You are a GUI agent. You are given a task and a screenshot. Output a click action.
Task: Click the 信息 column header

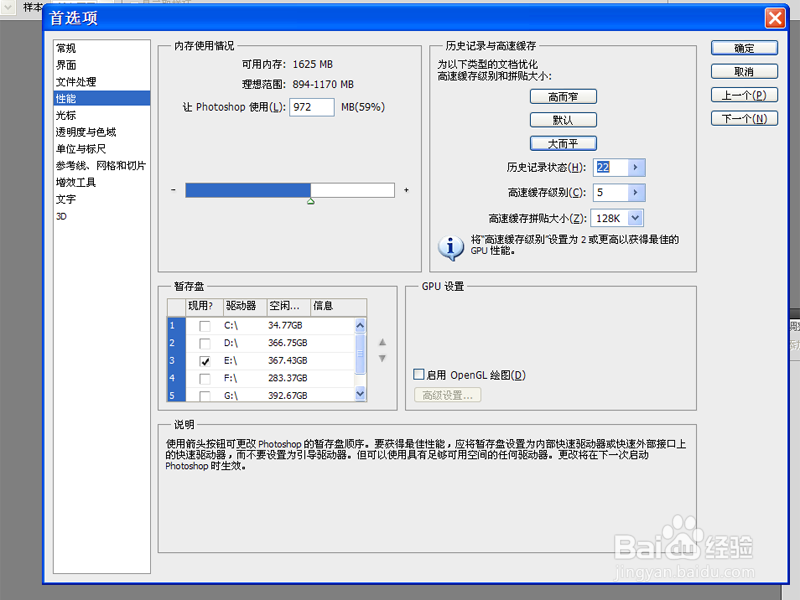click(x=338, y=306)
